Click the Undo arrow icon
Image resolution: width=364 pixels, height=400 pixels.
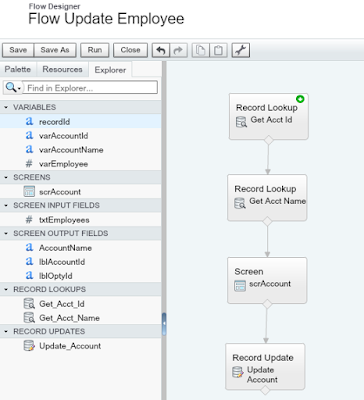[x=161, y=50]
